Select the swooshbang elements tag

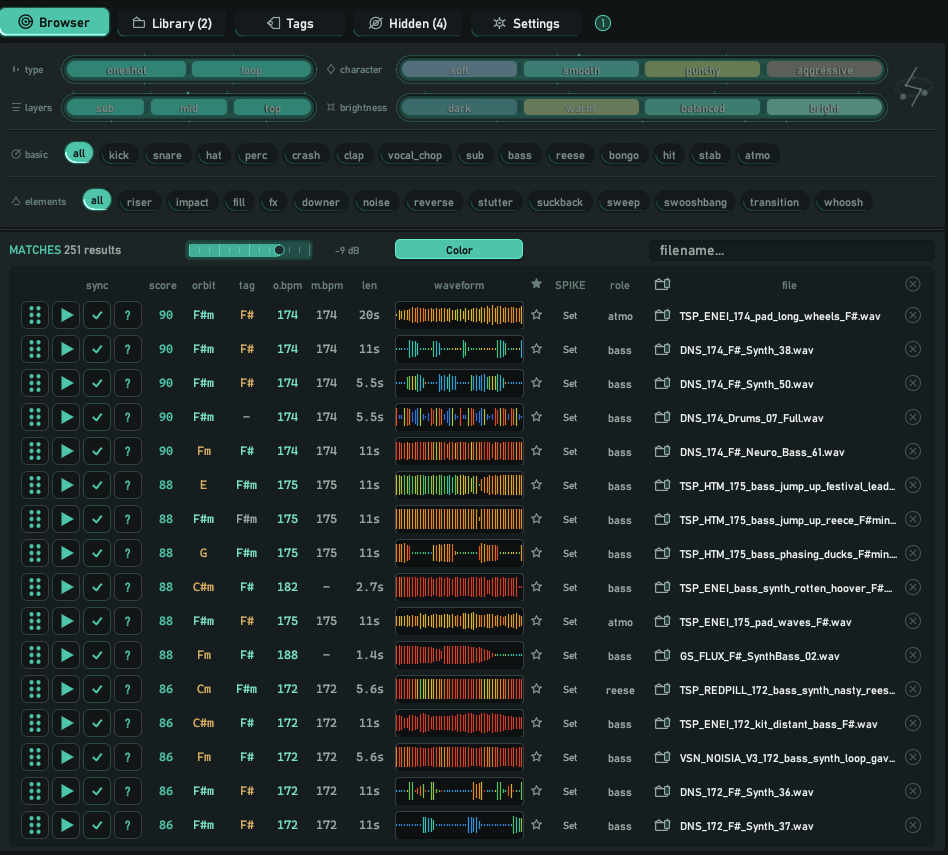click(x=695, y=202)
